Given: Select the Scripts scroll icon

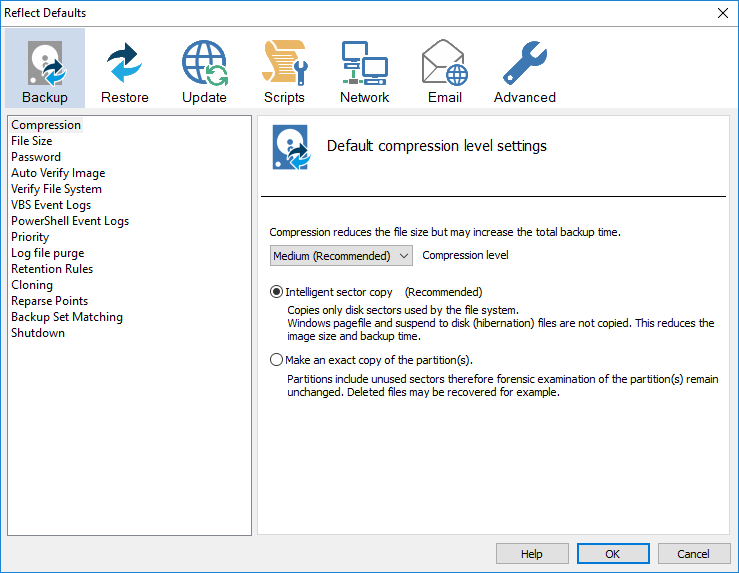Looking at the screenshot, I should coord(284,64).
